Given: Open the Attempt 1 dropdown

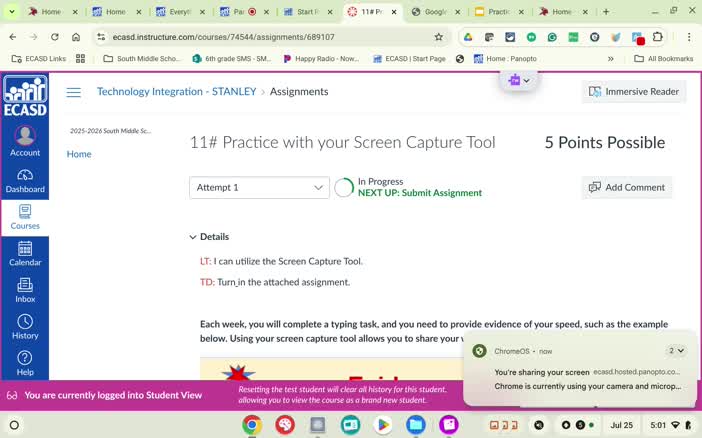Looking at the screenshot, I should tap(259, 188).
